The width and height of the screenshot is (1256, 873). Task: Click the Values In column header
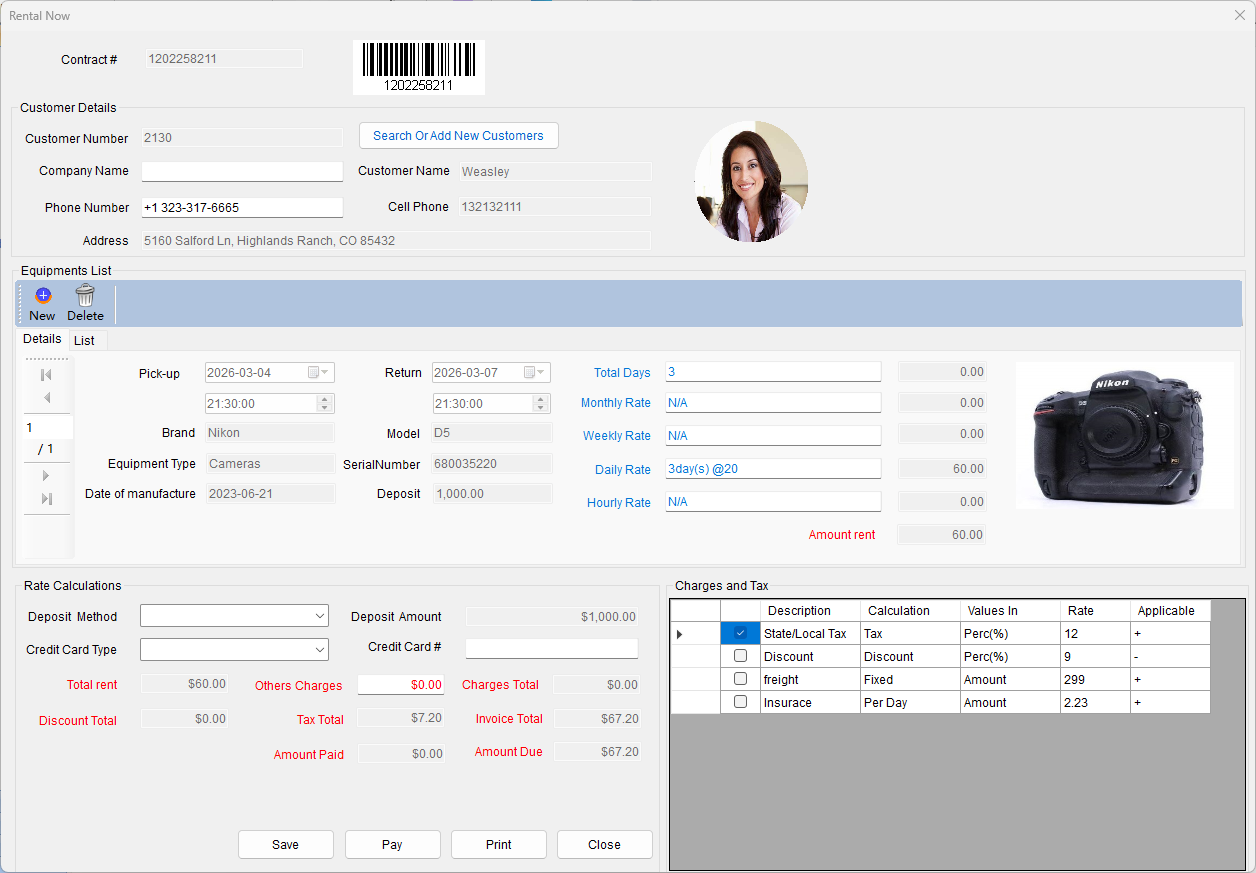pyautogui.click(x=1010, y=611)
